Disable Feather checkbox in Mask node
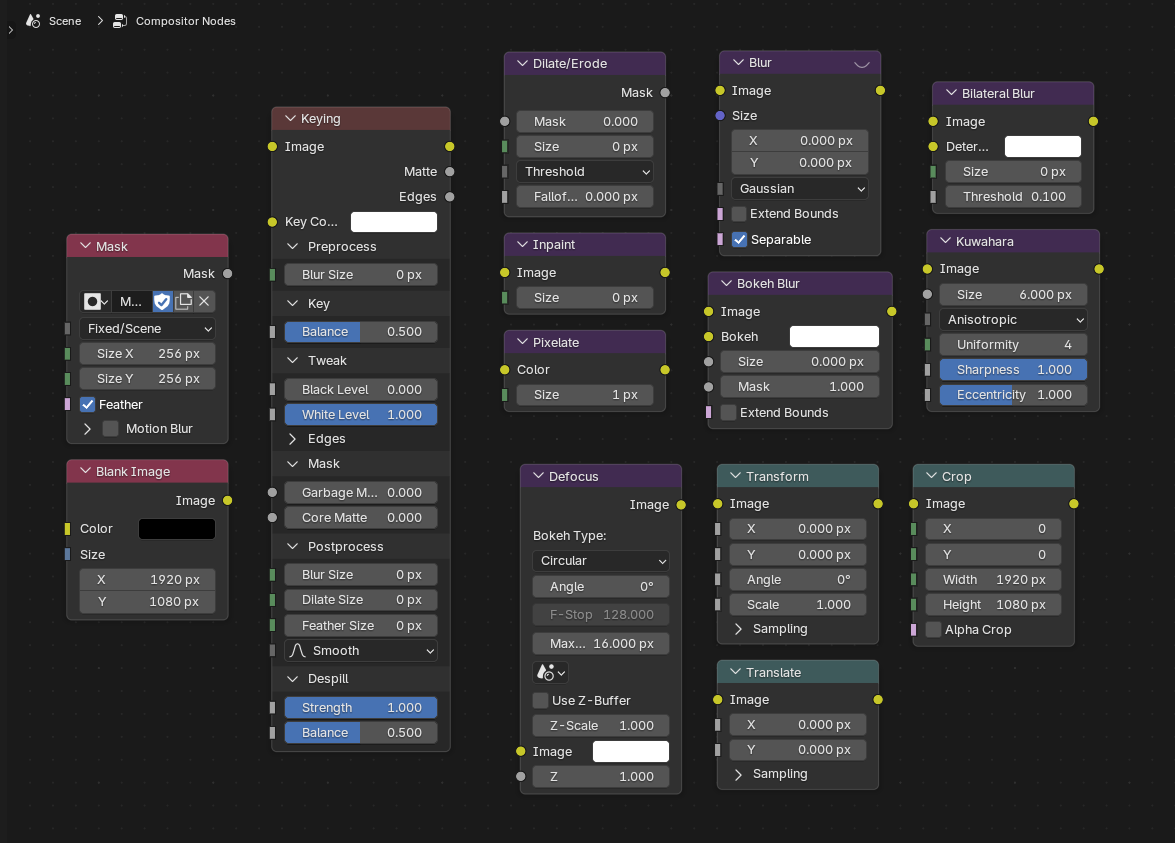 point(88,405)
